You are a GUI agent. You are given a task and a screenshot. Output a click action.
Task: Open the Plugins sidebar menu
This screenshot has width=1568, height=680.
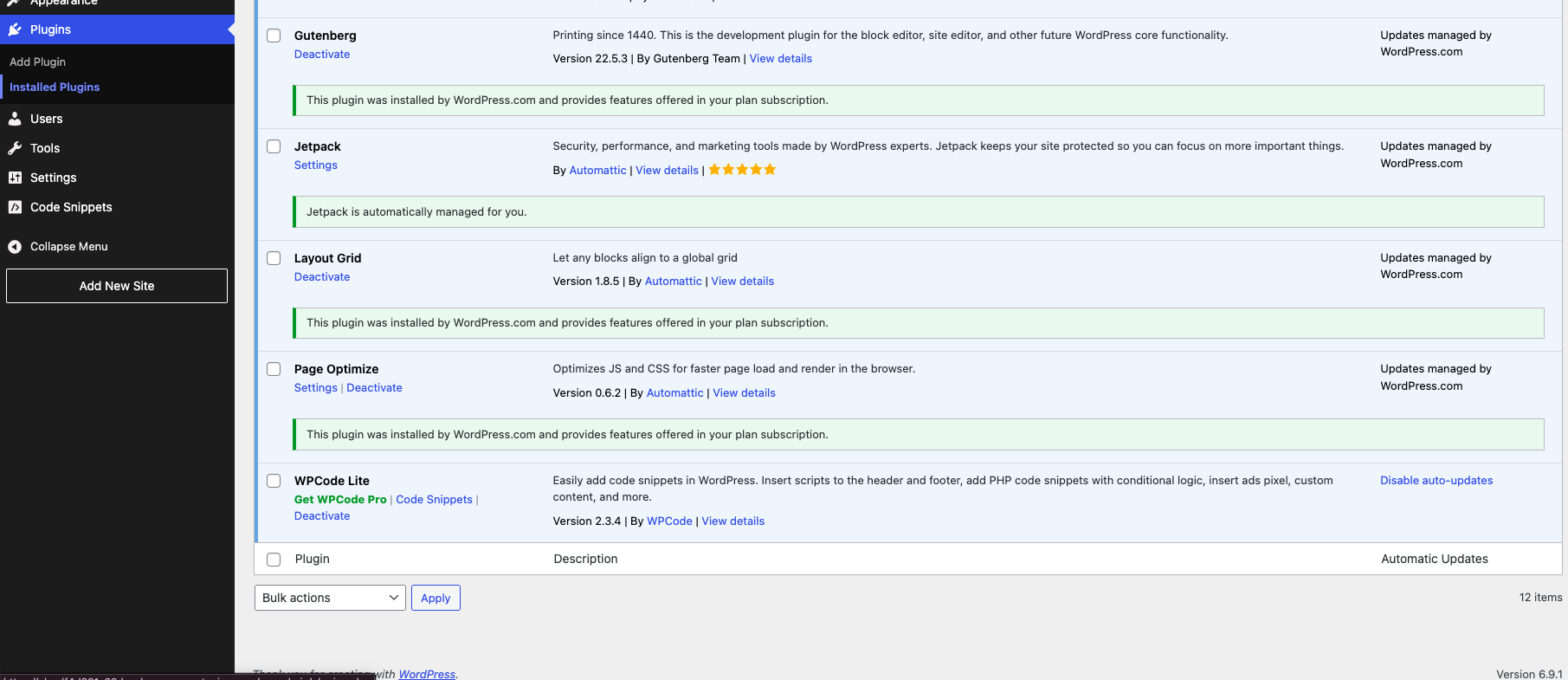(117, 29)
